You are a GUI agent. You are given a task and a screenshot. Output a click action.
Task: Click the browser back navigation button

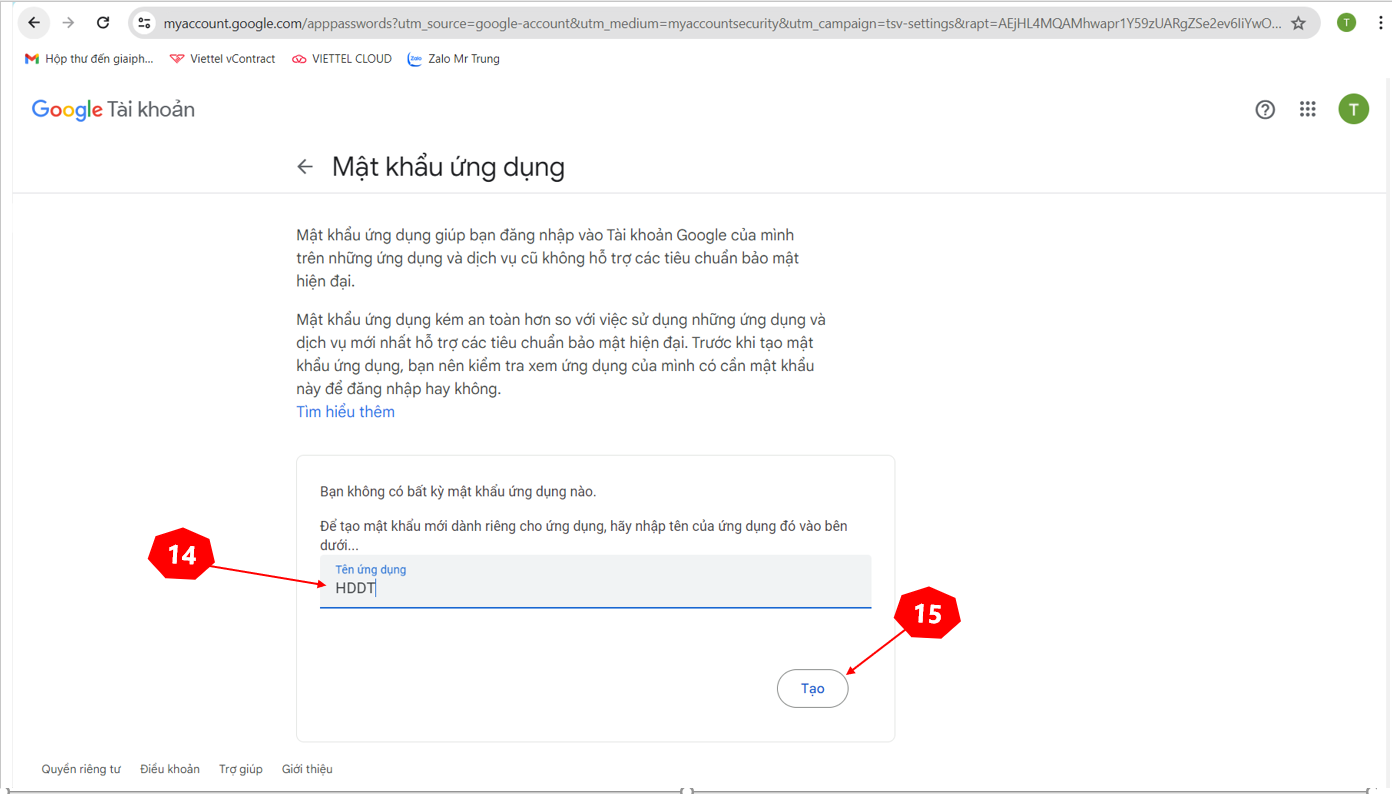click(x=33, y=21)
